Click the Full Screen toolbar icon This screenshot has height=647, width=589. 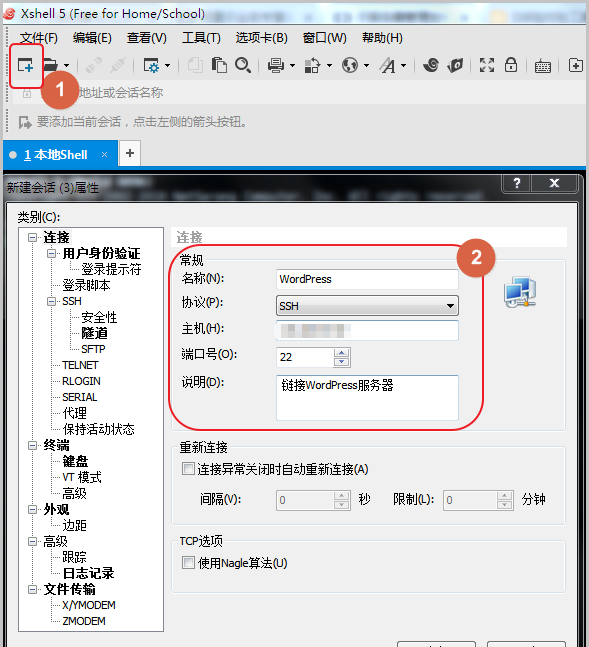[487, 65]
